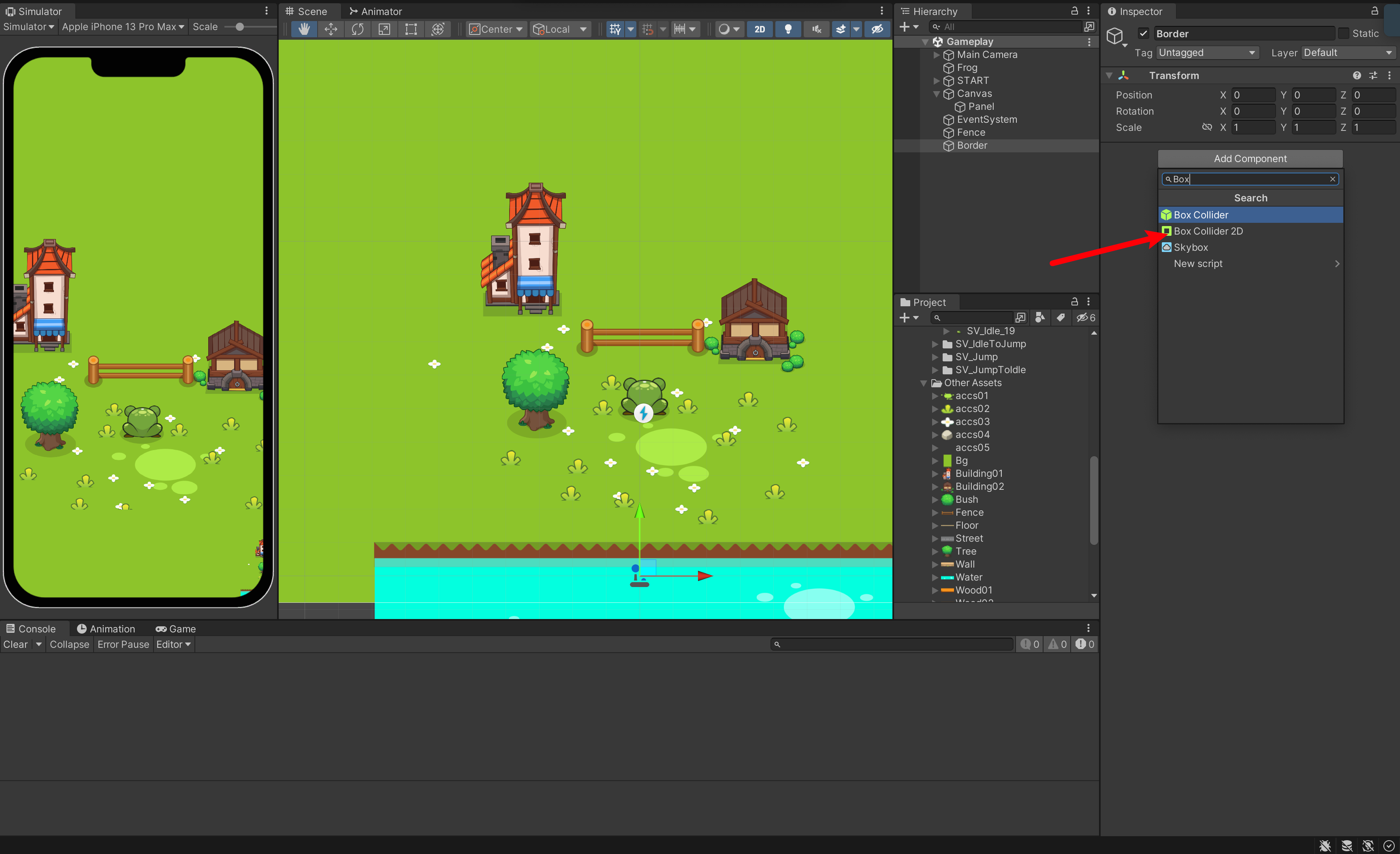Select EventSystem in Hierarchy
1400x854 pixels.
[x=986, y=120]
